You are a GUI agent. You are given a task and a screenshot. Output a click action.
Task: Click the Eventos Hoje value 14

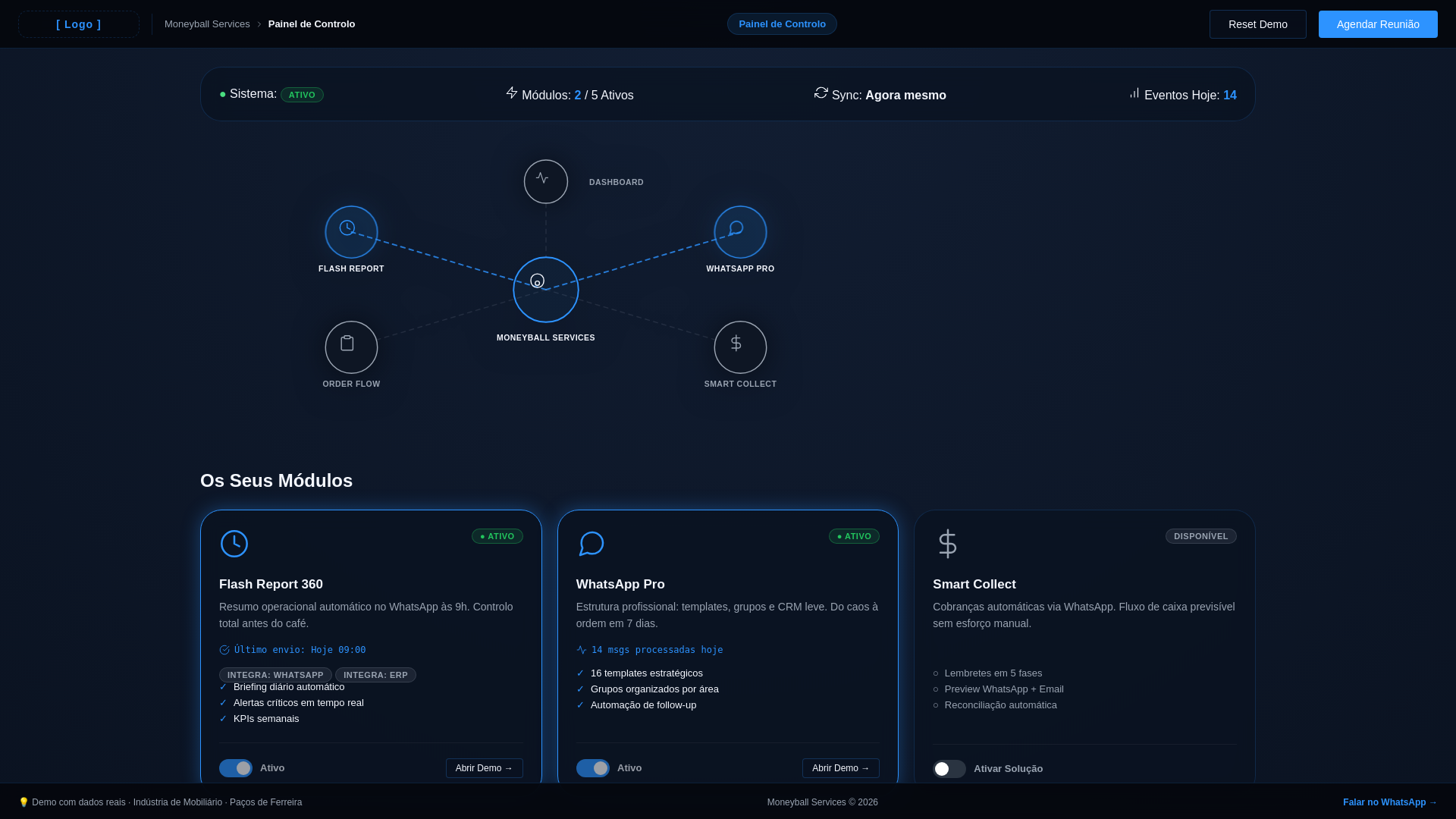point(1230,96)
